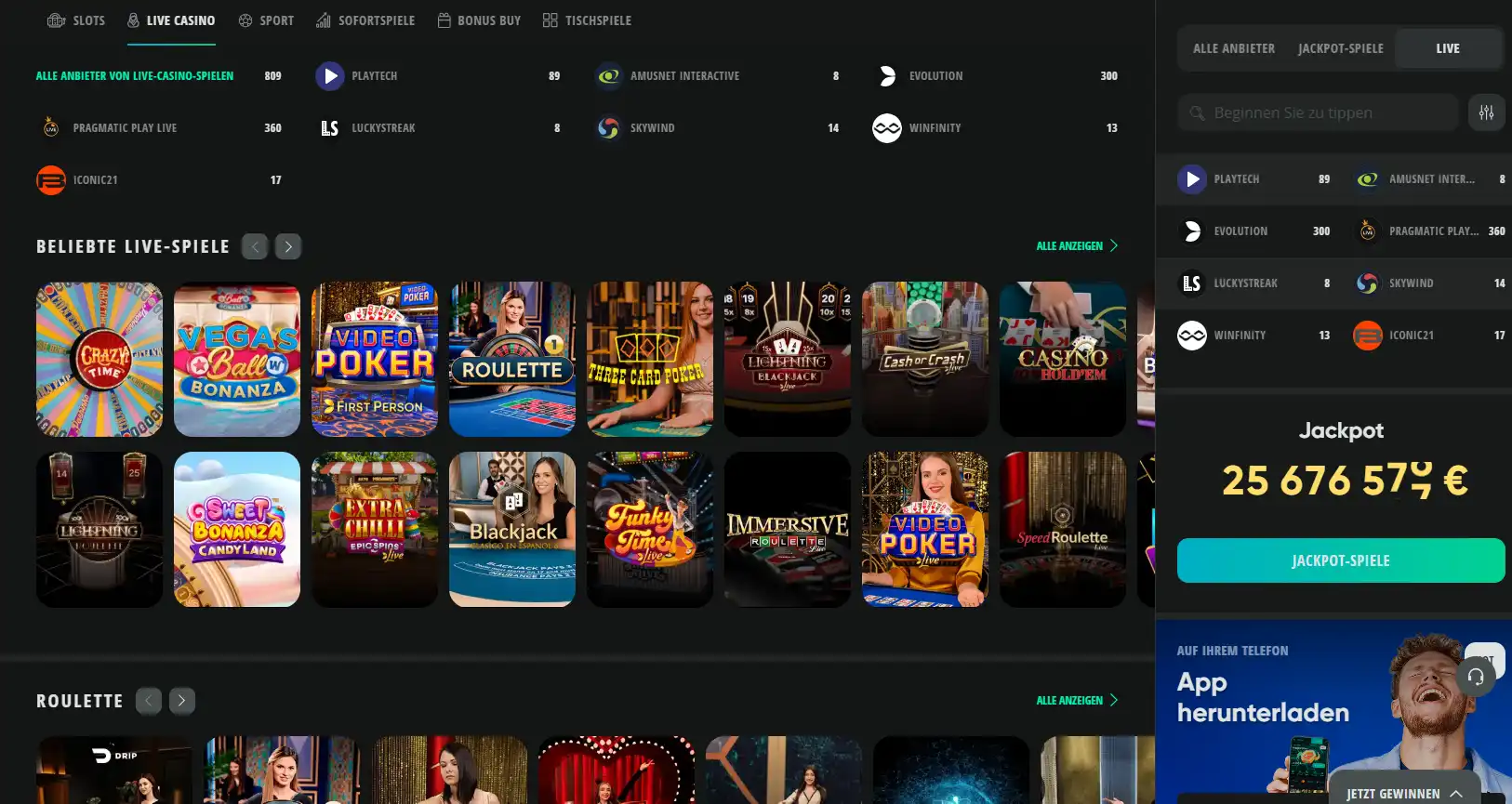Select Amusnet Interactive provider icon in main list
1512x804 pixels.
click(x=609, y=76)
